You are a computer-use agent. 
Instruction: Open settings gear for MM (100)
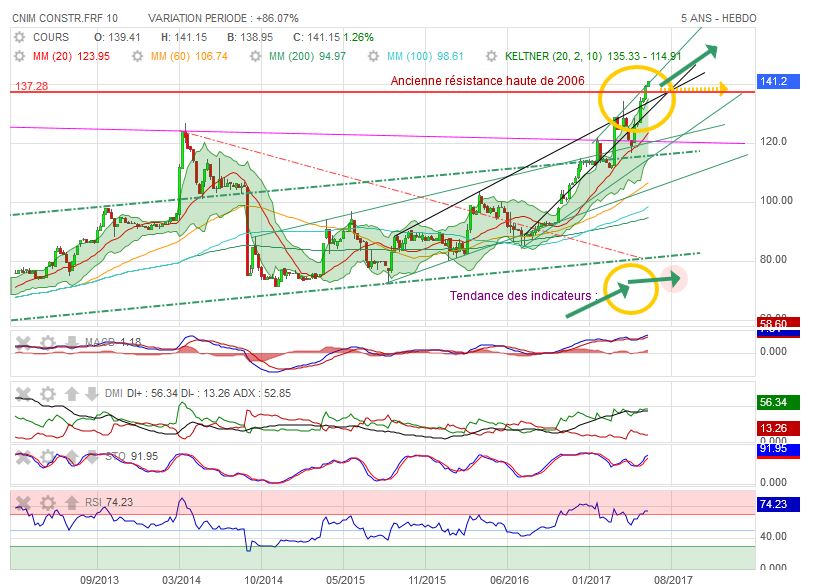tap(374, 56)
